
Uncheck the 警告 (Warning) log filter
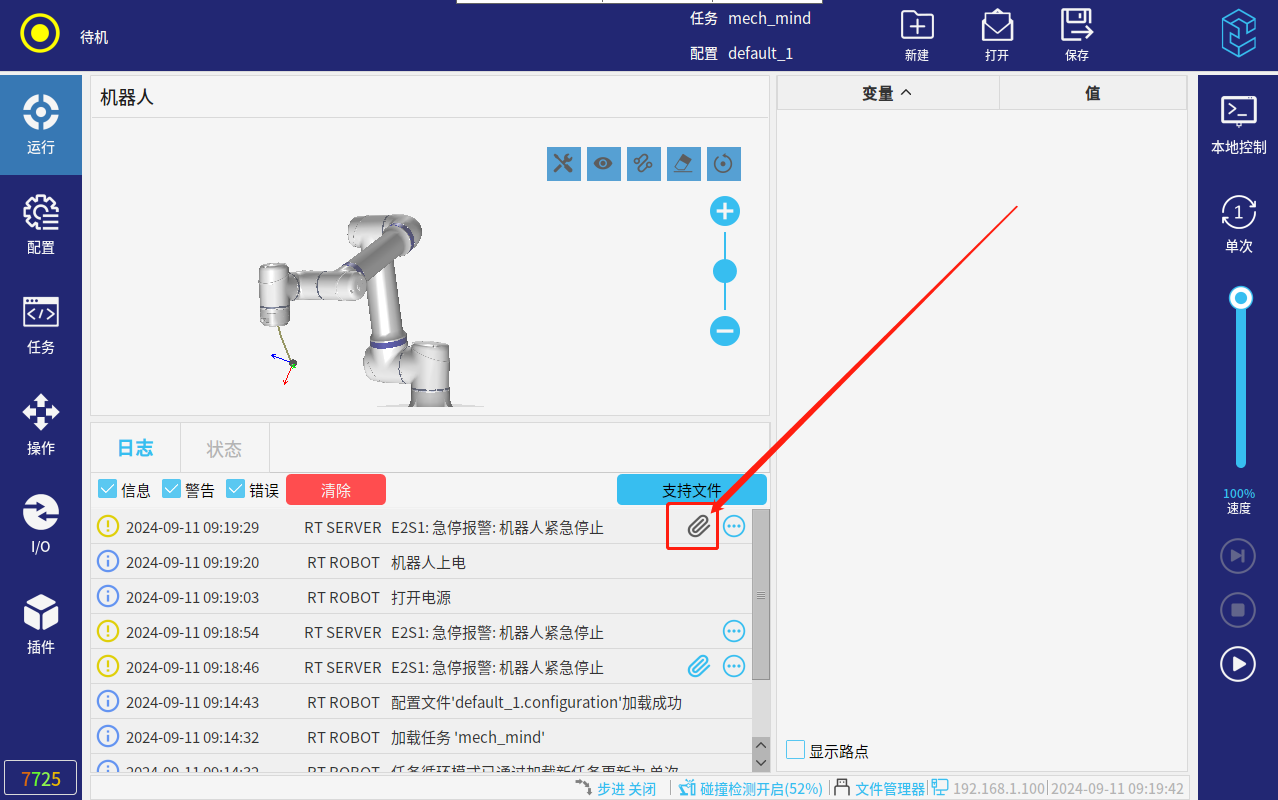(x=172, y=489)
